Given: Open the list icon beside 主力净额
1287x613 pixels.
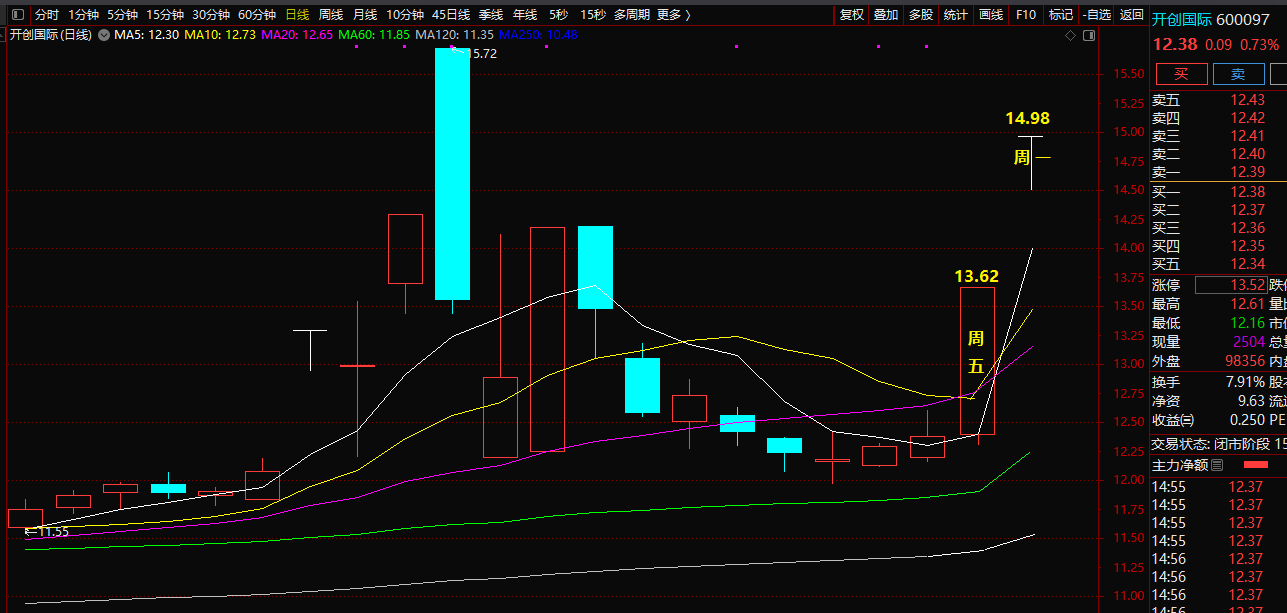Looking at the screenshot, I should 1217,465.
